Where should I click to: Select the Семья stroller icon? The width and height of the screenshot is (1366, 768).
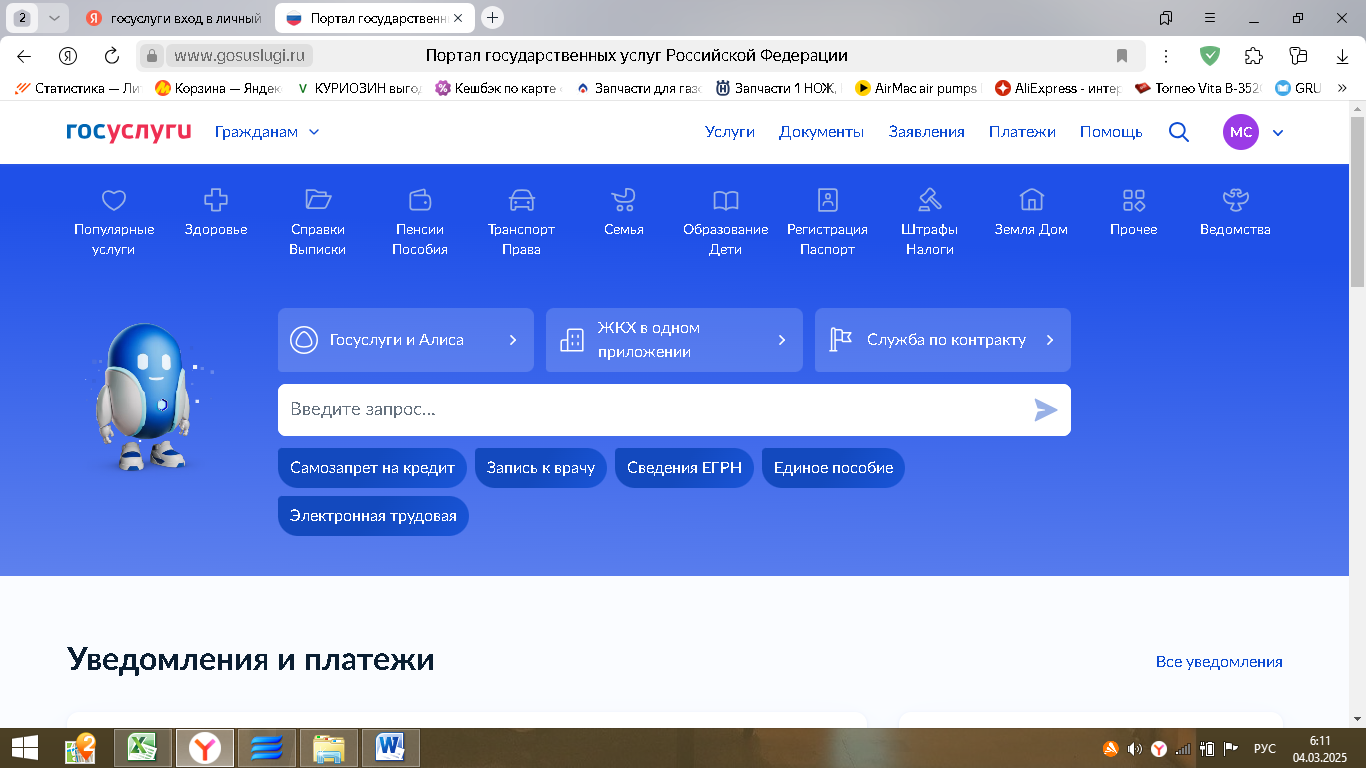coord(623,200)
